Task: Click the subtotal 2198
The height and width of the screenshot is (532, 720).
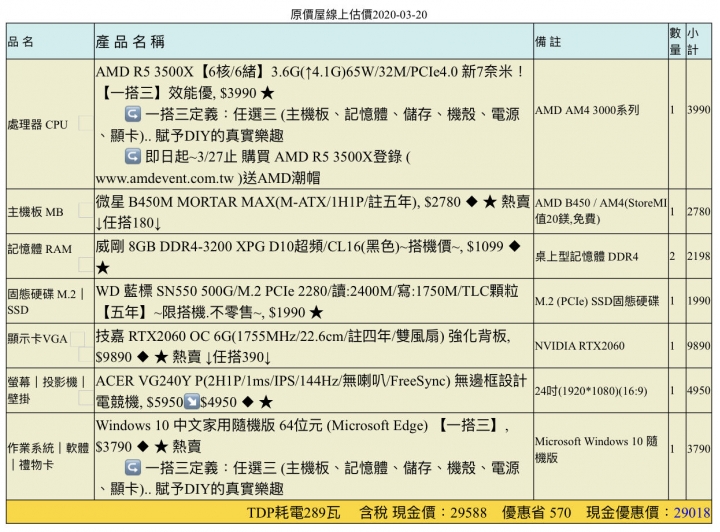Action: click(x=698, y=256)
